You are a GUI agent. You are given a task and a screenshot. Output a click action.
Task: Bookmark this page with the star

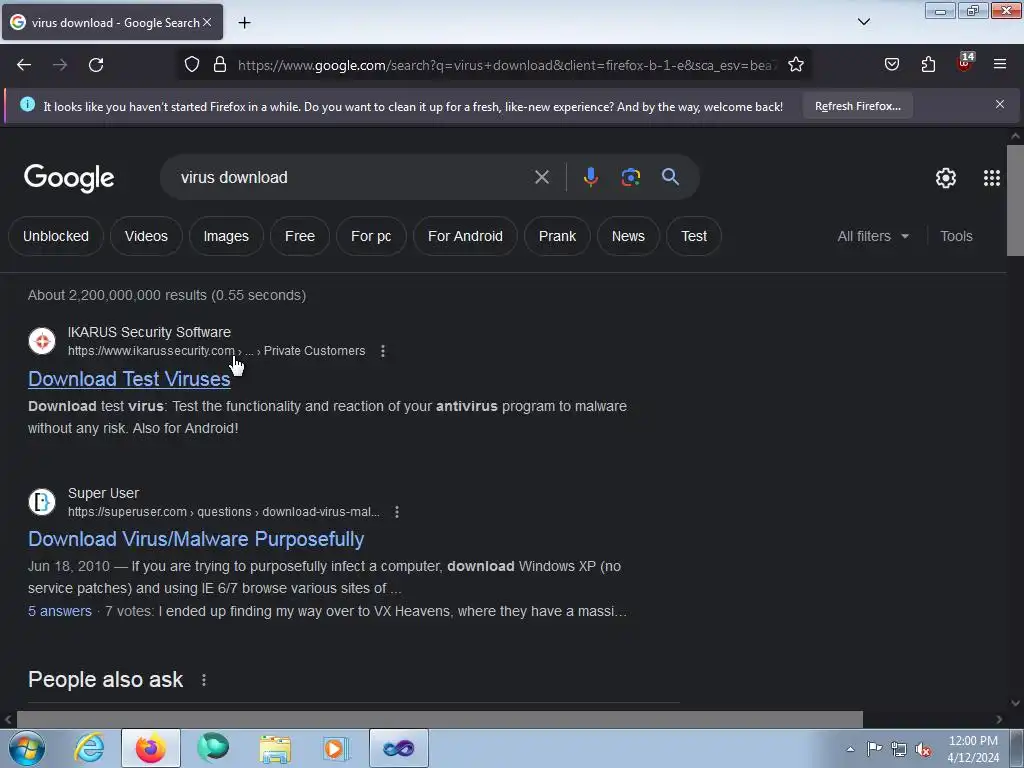(795, 65)
